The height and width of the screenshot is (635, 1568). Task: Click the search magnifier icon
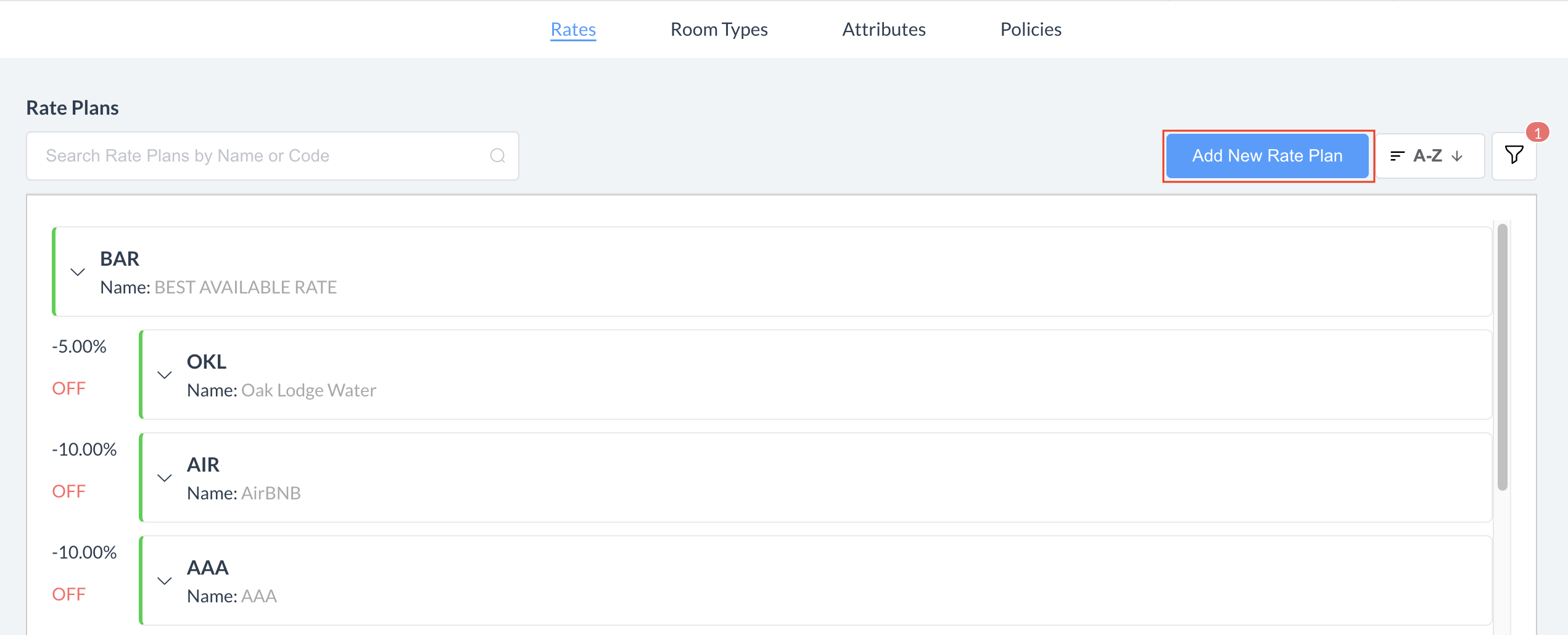click(x=497, y=156)
